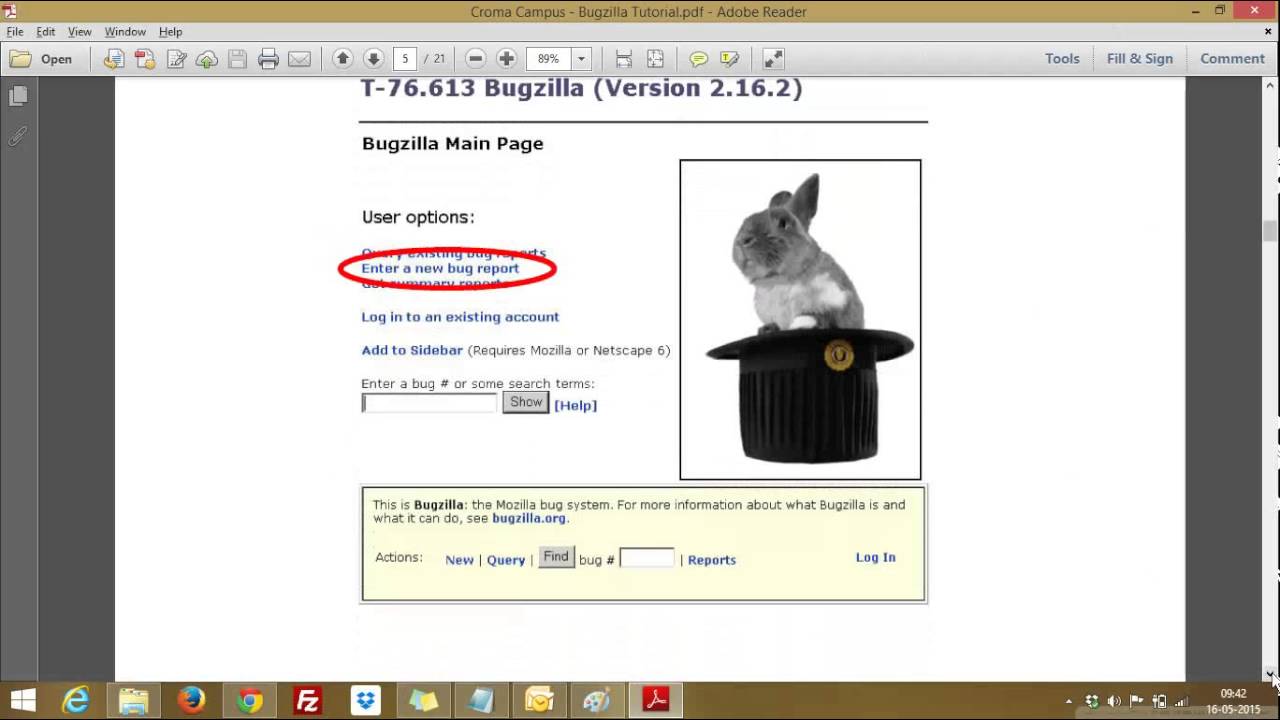Viewport: 1280px width, 720px height.
Task: Click the rabbit in hat image
Action: pos(800,320)
